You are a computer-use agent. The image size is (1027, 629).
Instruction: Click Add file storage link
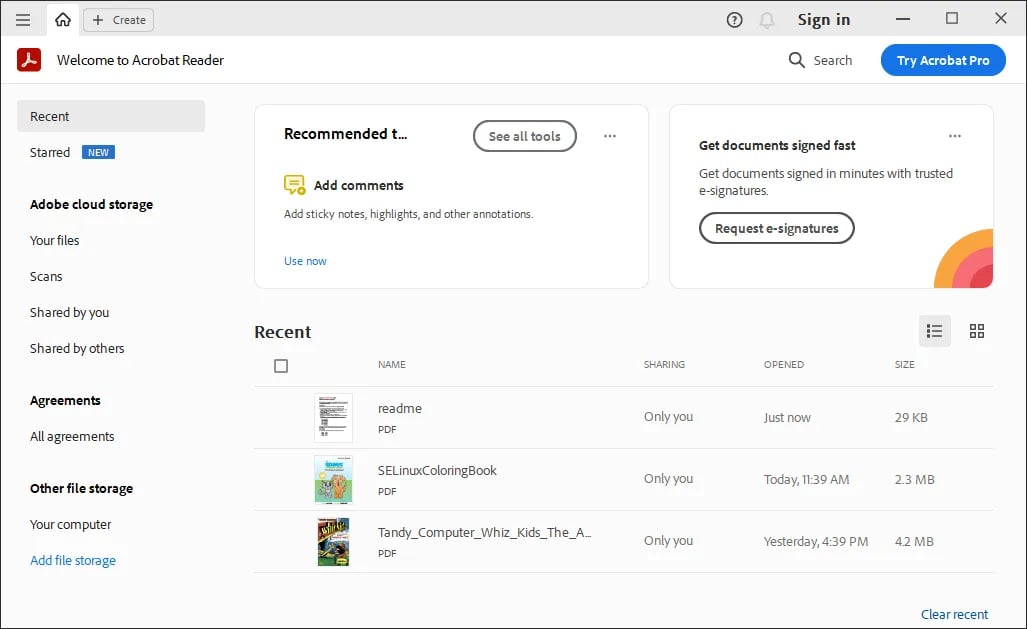pyautogui.click(x=73, y=561)
